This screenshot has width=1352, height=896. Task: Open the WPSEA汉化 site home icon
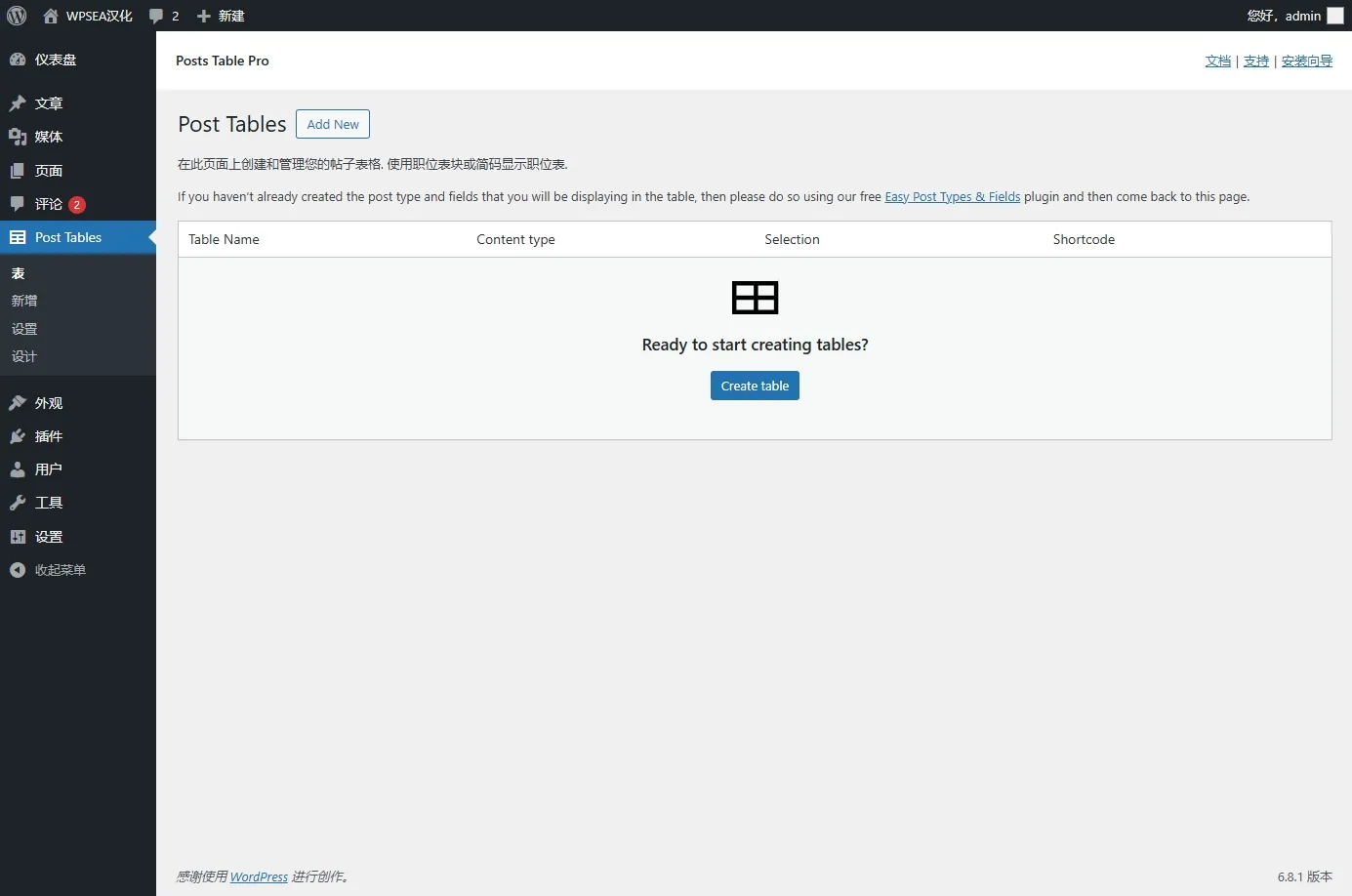click(51, 16)
